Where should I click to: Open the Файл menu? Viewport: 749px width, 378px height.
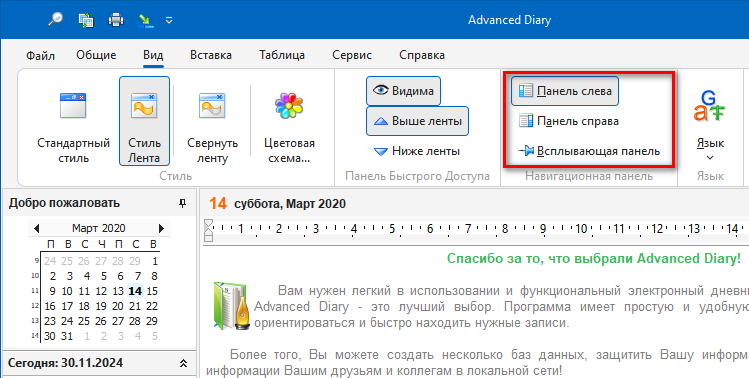40,55
